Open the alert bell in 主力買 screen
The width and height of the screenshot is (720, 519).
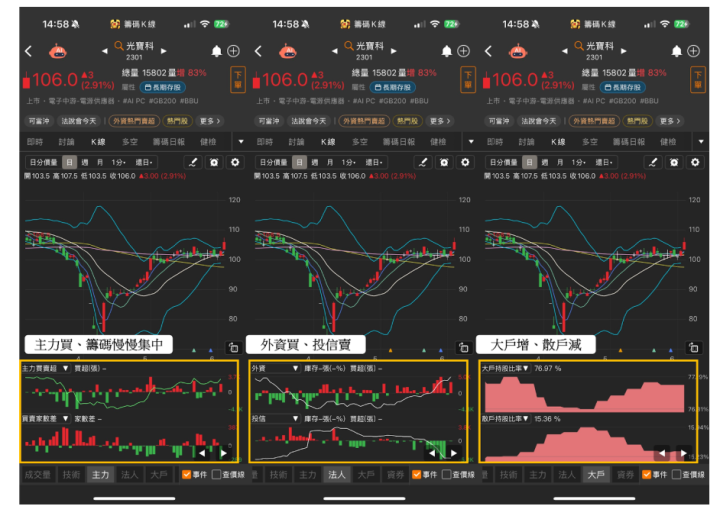[x=216, y=51]
